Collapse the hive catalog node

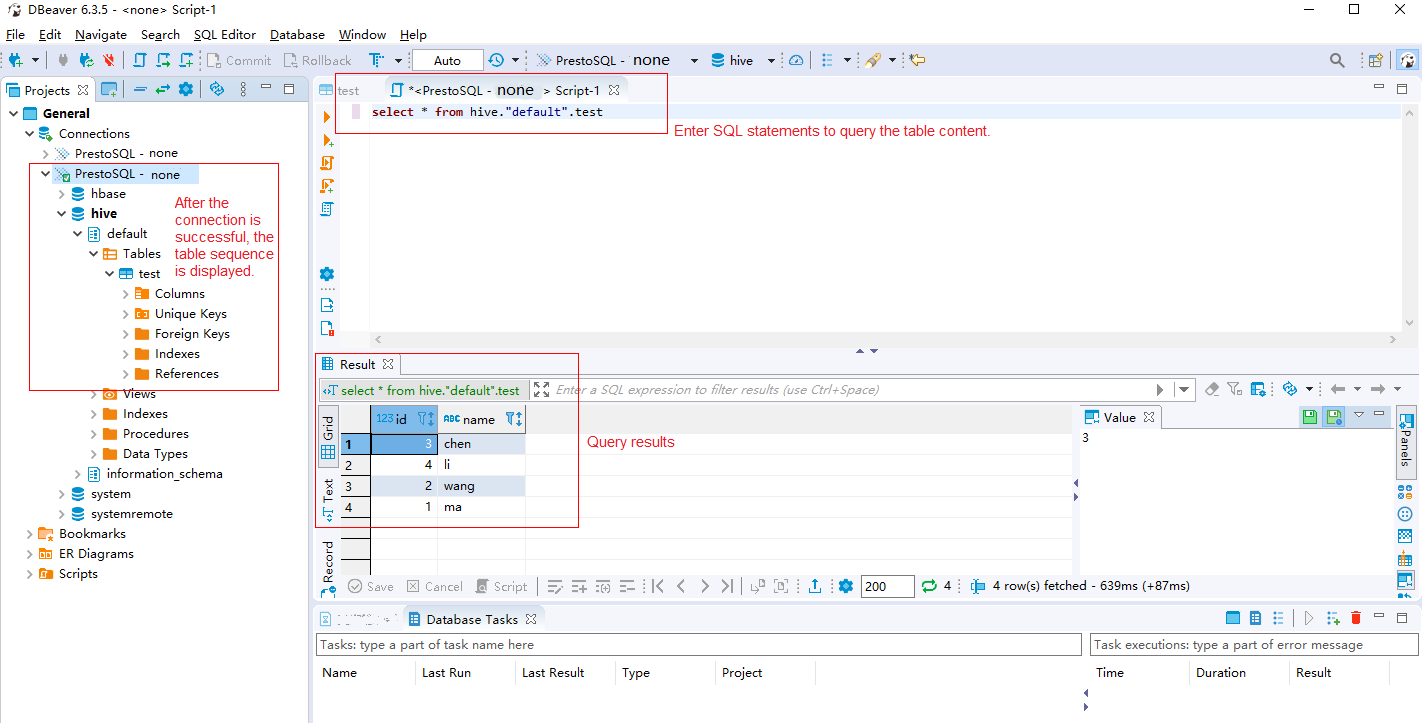click(62, 213)
